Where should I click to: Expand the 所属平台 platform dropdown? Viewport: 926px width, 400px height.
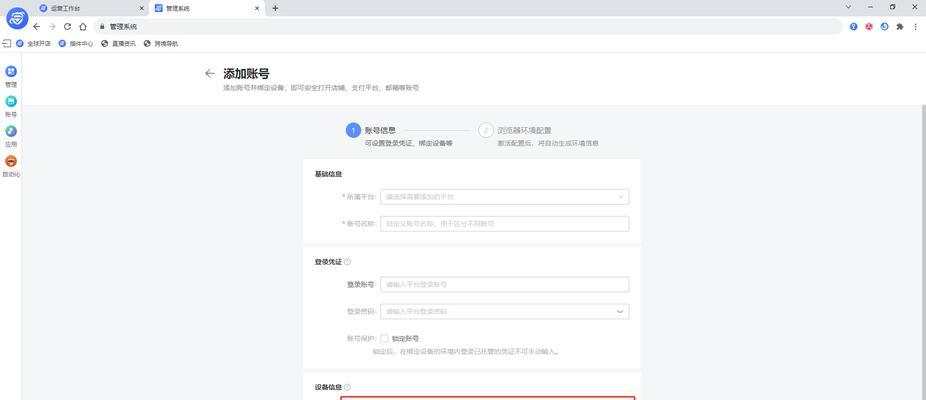(505, 197)
